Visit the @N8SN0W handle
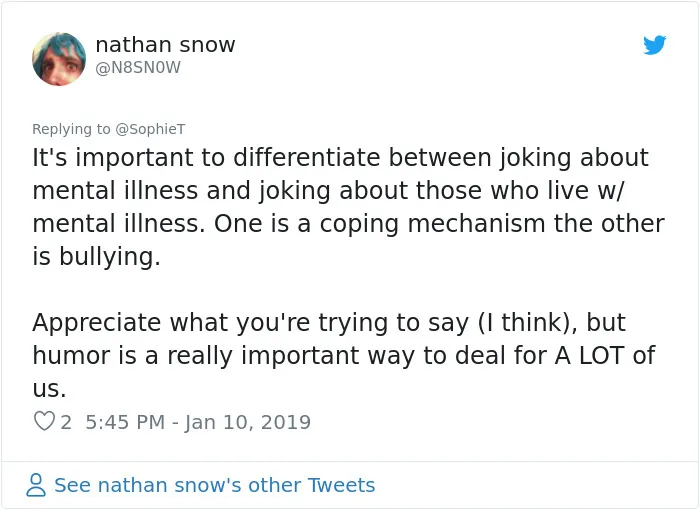Image resolution: width=700 pixels, height=510 pixels. point(138,68)
